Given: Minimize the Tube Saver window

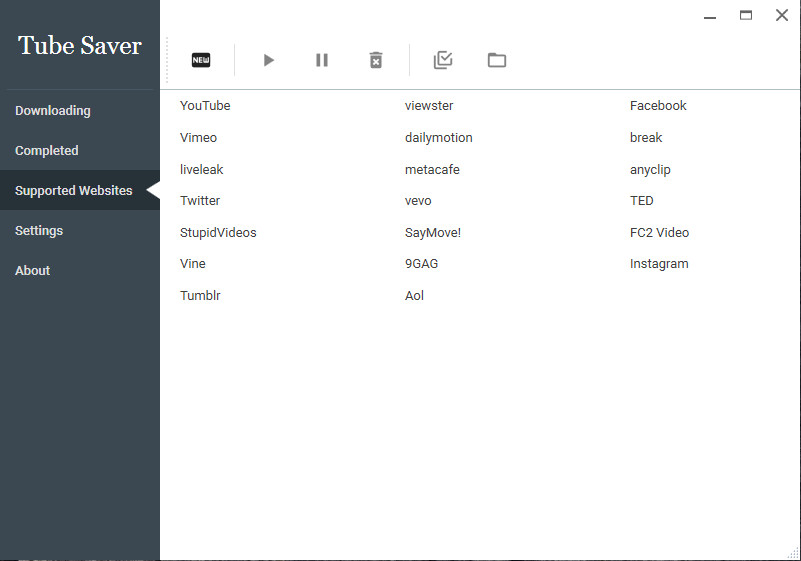Looking at the screenshot, I should click(x=710, y=16).
